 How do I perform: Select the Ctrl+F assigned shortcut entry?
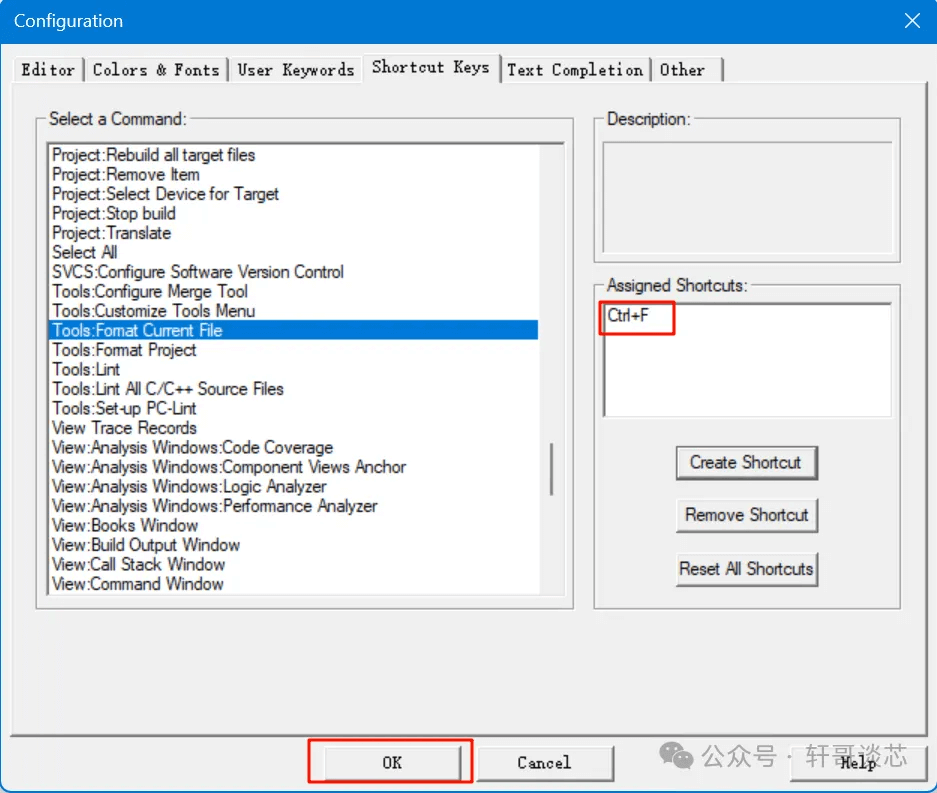(x=628, y=316)
